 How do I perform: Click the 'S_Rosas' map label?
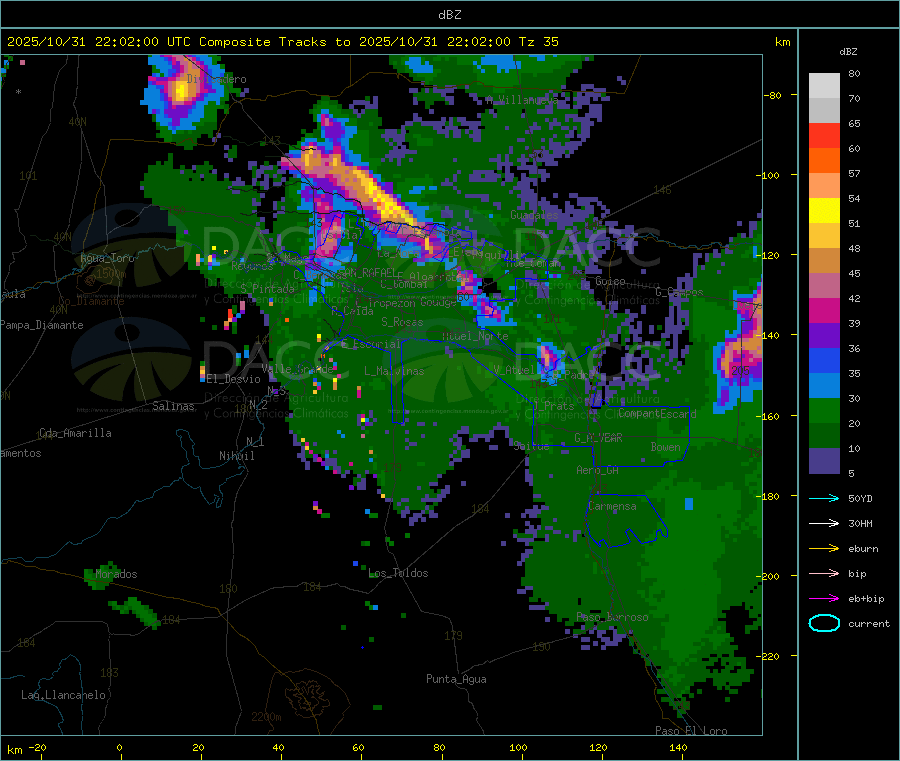402,322
